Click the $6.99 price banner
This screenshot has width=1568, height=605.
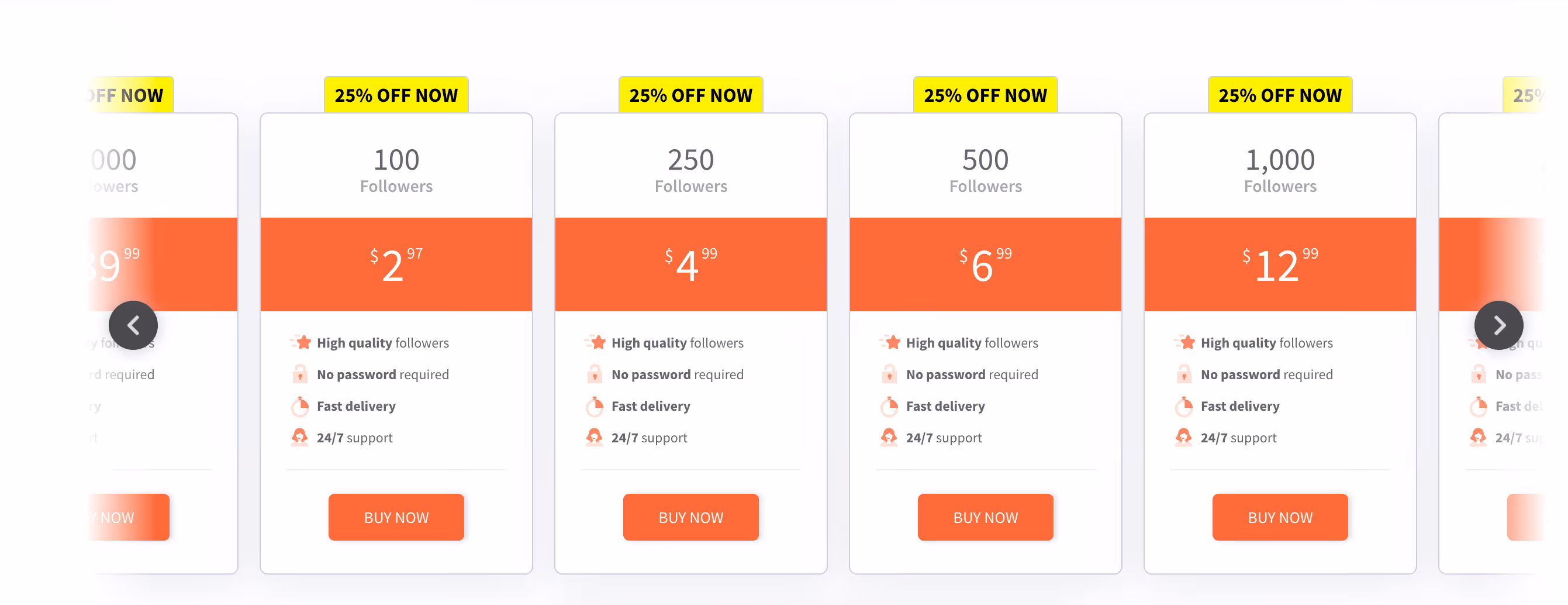[x=986, y=264]
